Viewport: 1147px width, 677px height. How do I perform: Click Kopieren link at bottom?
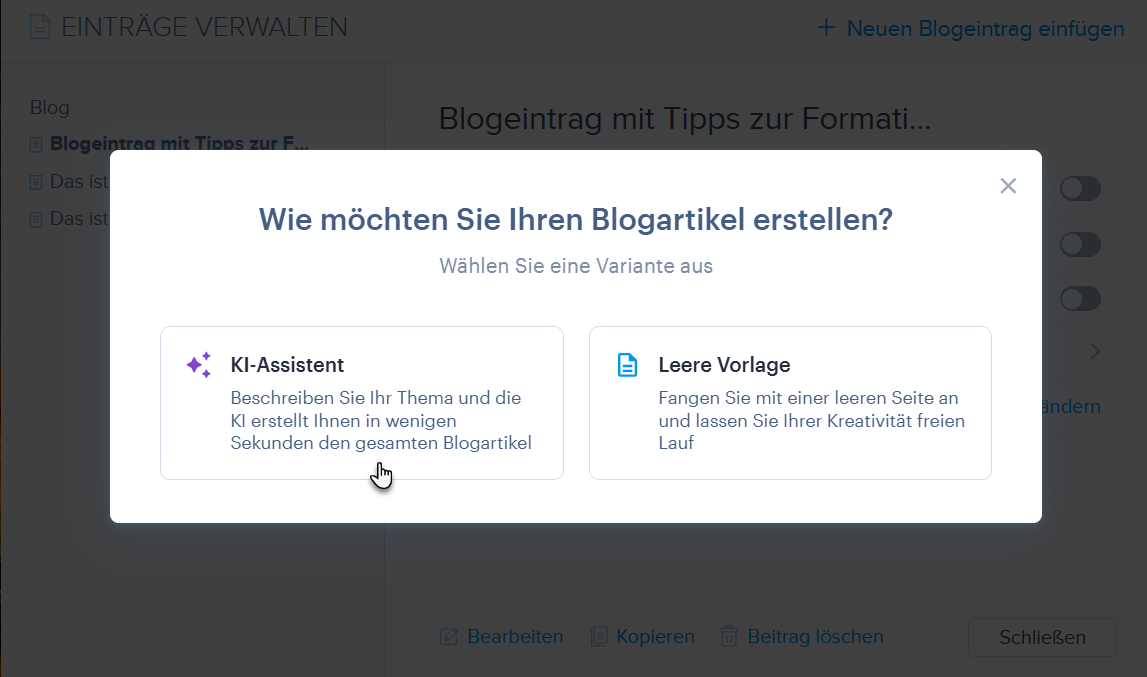pos(655,637)
